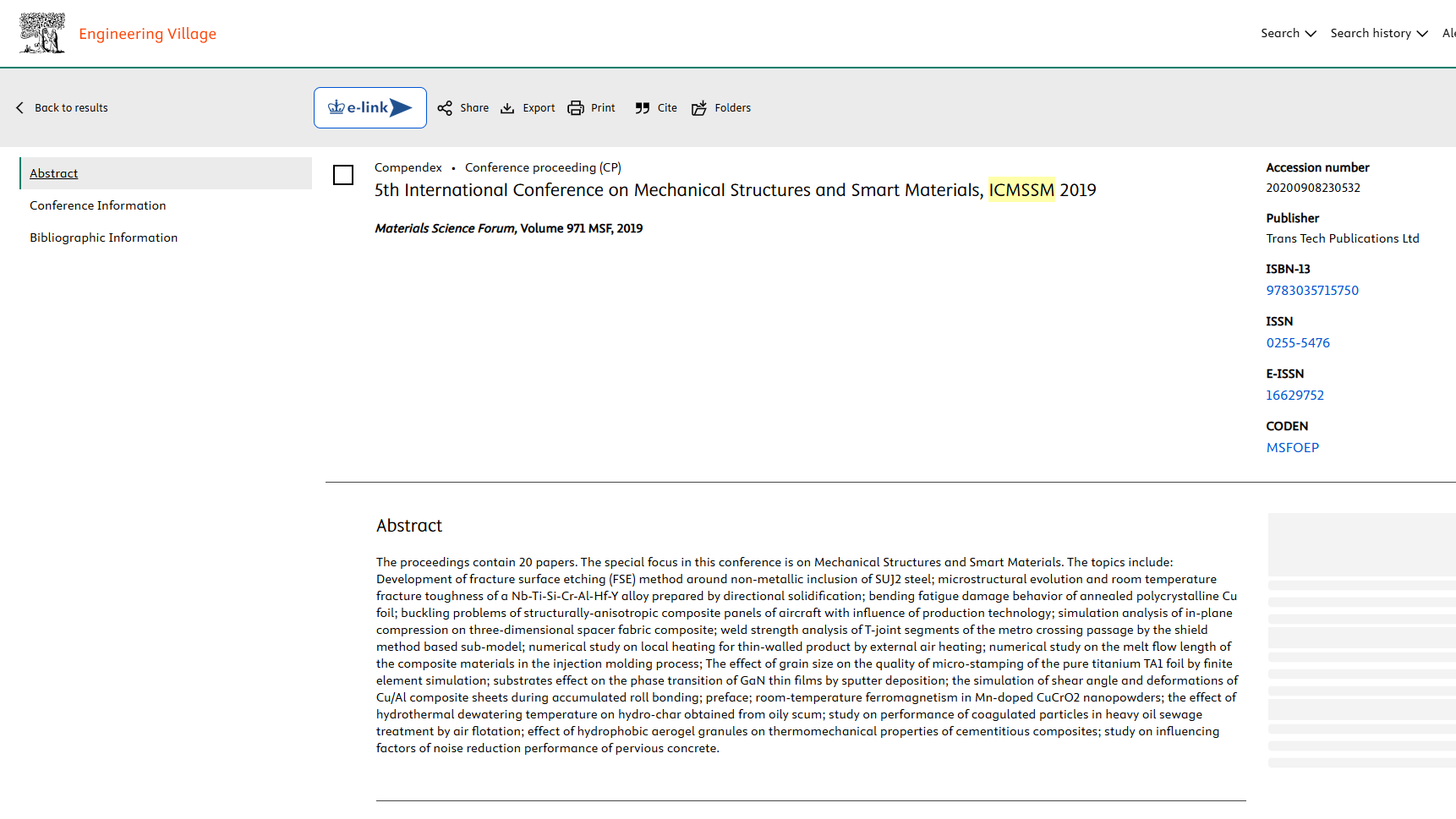Open the Folders icon
Viewport: 1456px width, 819px height.
click(x=699, y=108)
